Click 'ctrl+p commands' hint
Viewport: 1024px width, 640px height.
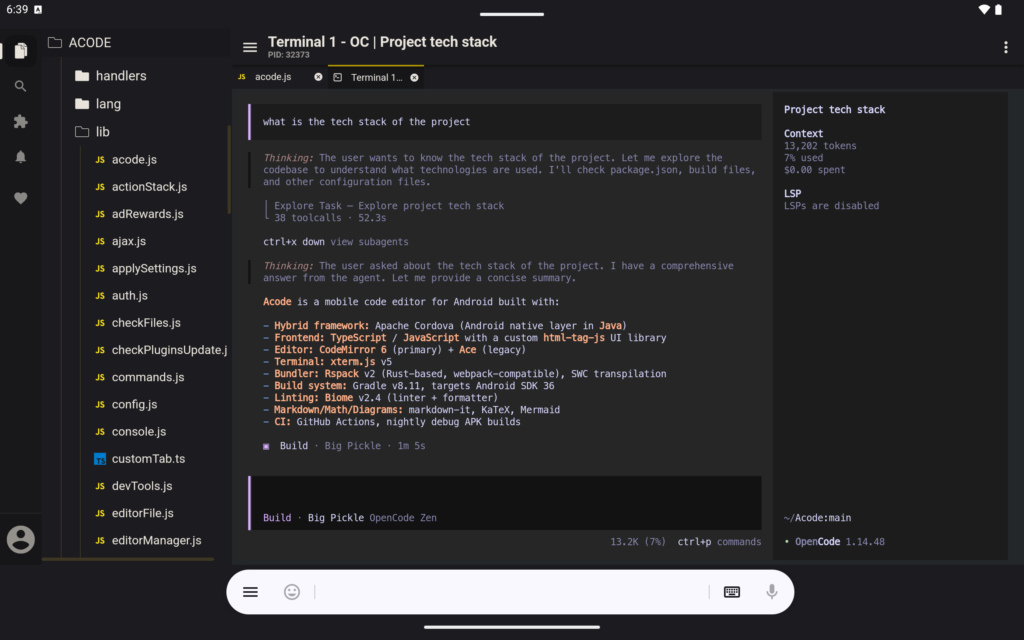click(719, 541)
